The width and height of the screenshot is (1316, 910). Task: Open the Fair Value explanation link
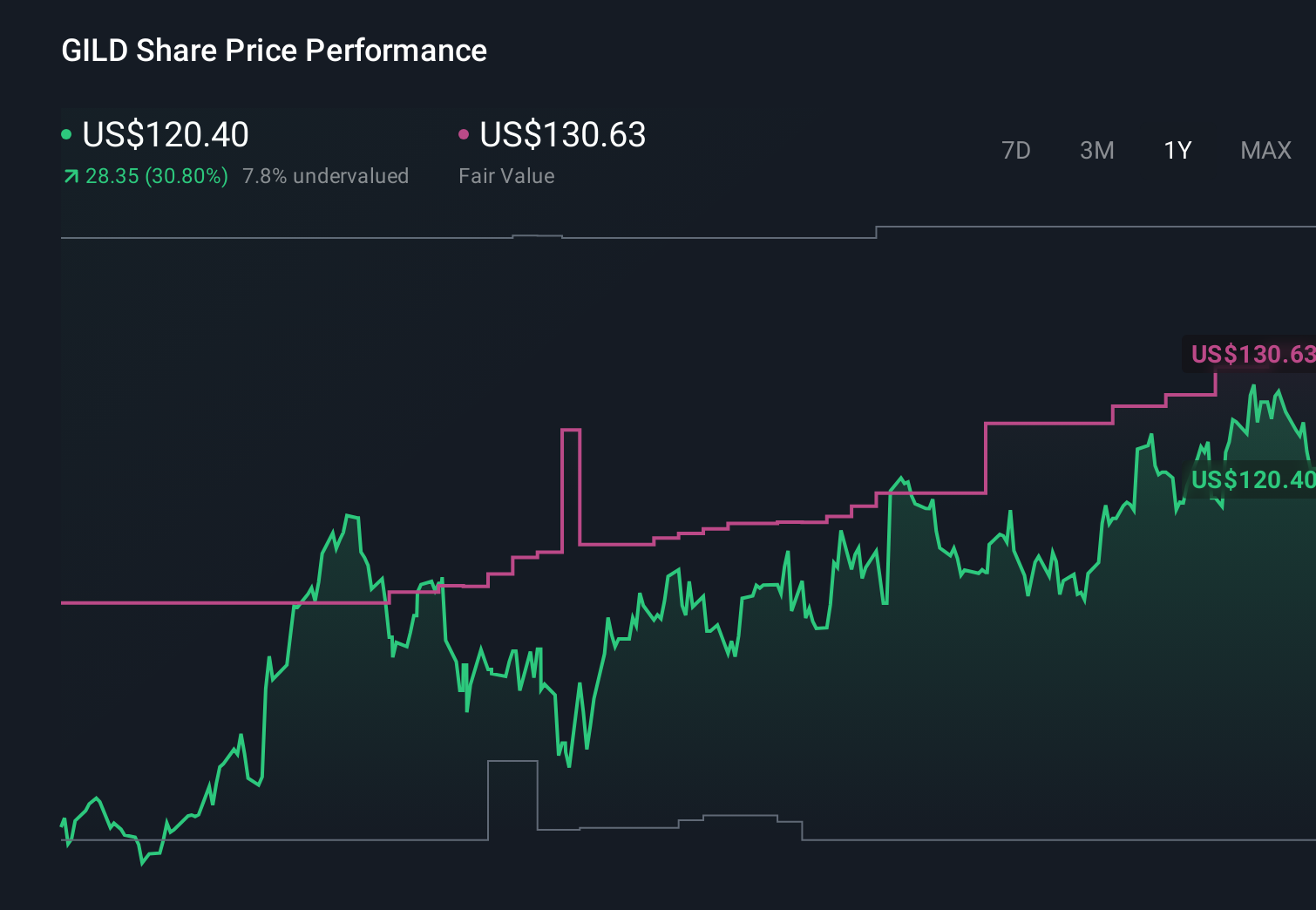(506, 175)
